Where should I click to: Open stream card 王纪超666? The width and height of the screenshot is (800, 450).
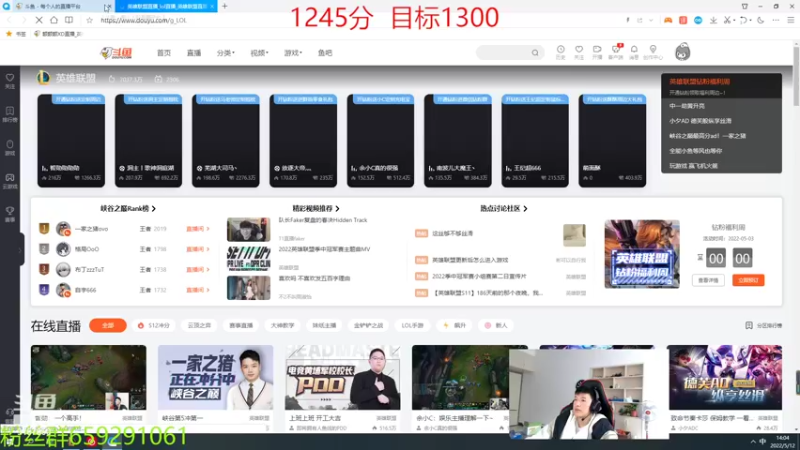click(x=535, y=141)
